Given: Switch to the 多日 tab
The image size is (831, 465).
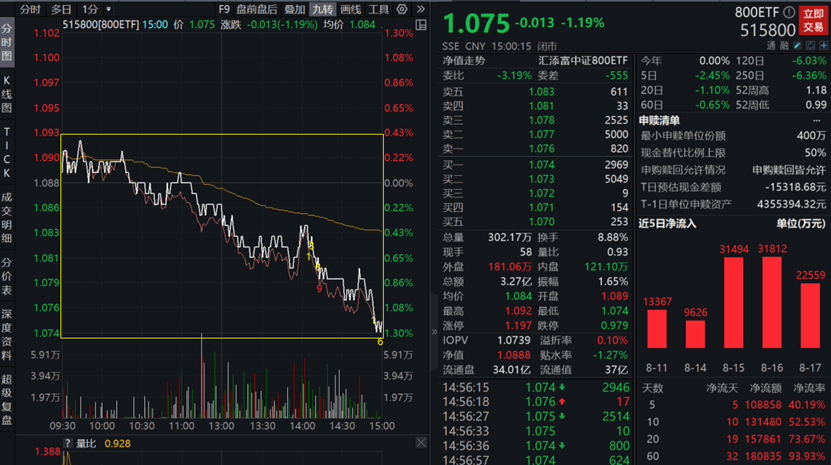Looking at the screenshot, I should pos(61,8).
